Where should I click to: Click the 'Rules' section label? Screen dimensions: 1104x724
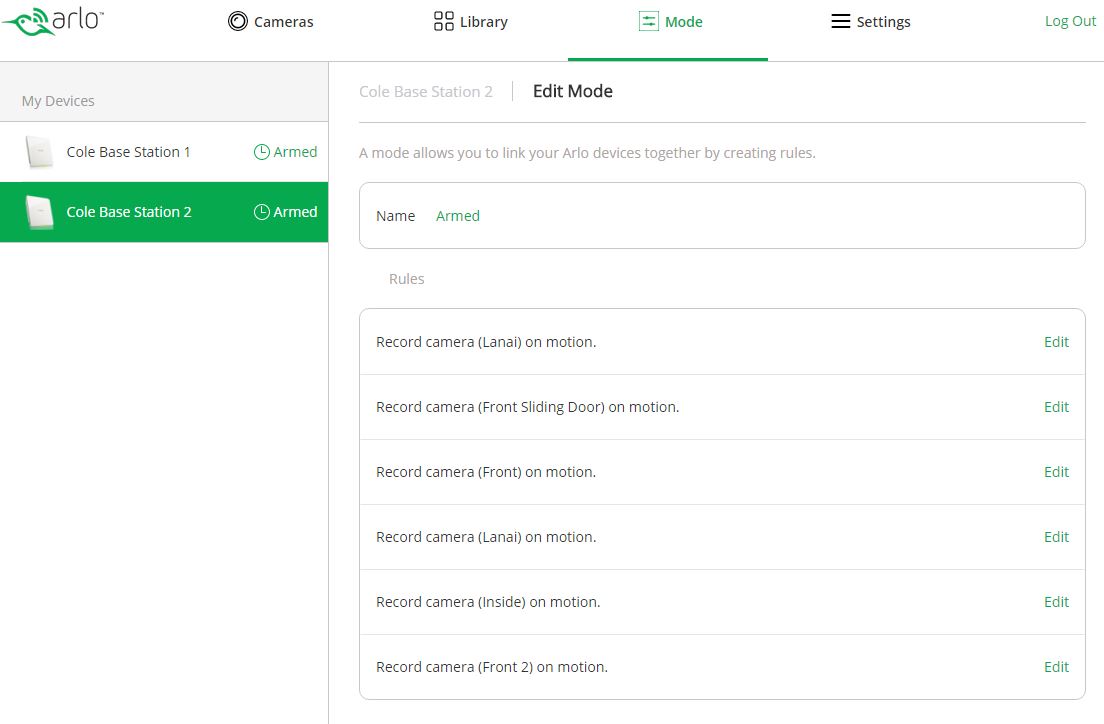pos(406,279)
